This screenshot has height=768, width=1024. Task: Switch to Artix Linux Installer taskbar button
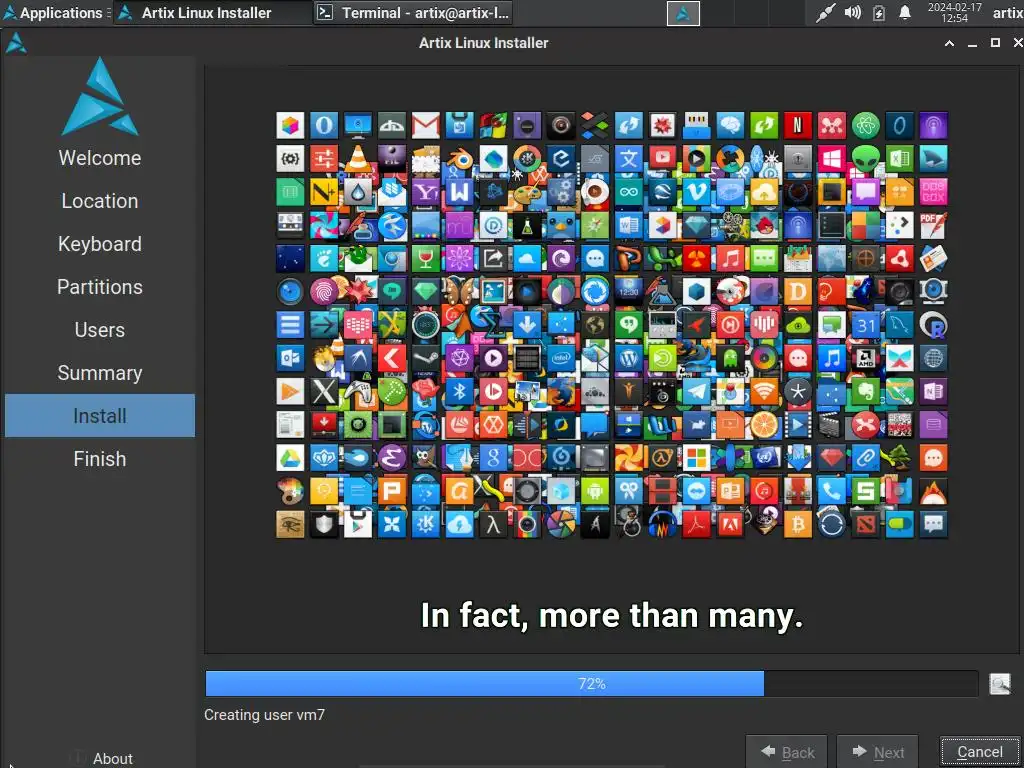(212, 12)
